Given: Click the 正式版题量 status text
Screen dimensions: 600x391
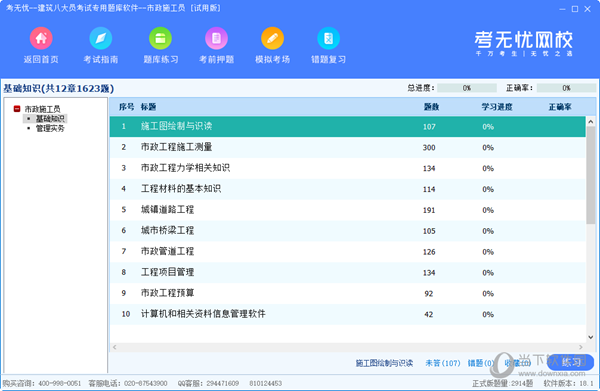Looking at the screenshot, I should [502, 383].
